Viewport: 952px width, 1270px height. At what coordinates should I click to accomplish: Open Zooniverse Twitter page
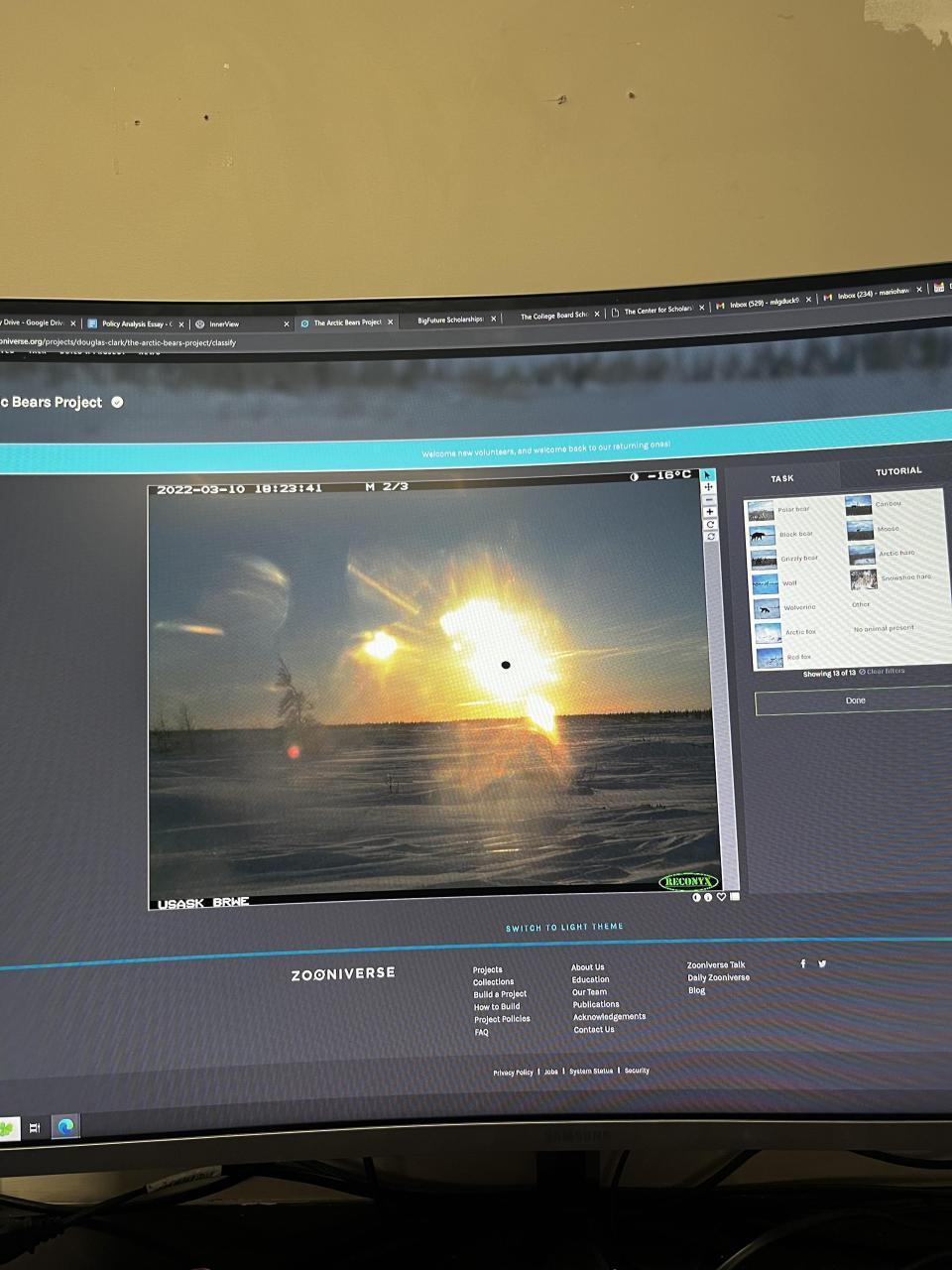click(822, 963)
